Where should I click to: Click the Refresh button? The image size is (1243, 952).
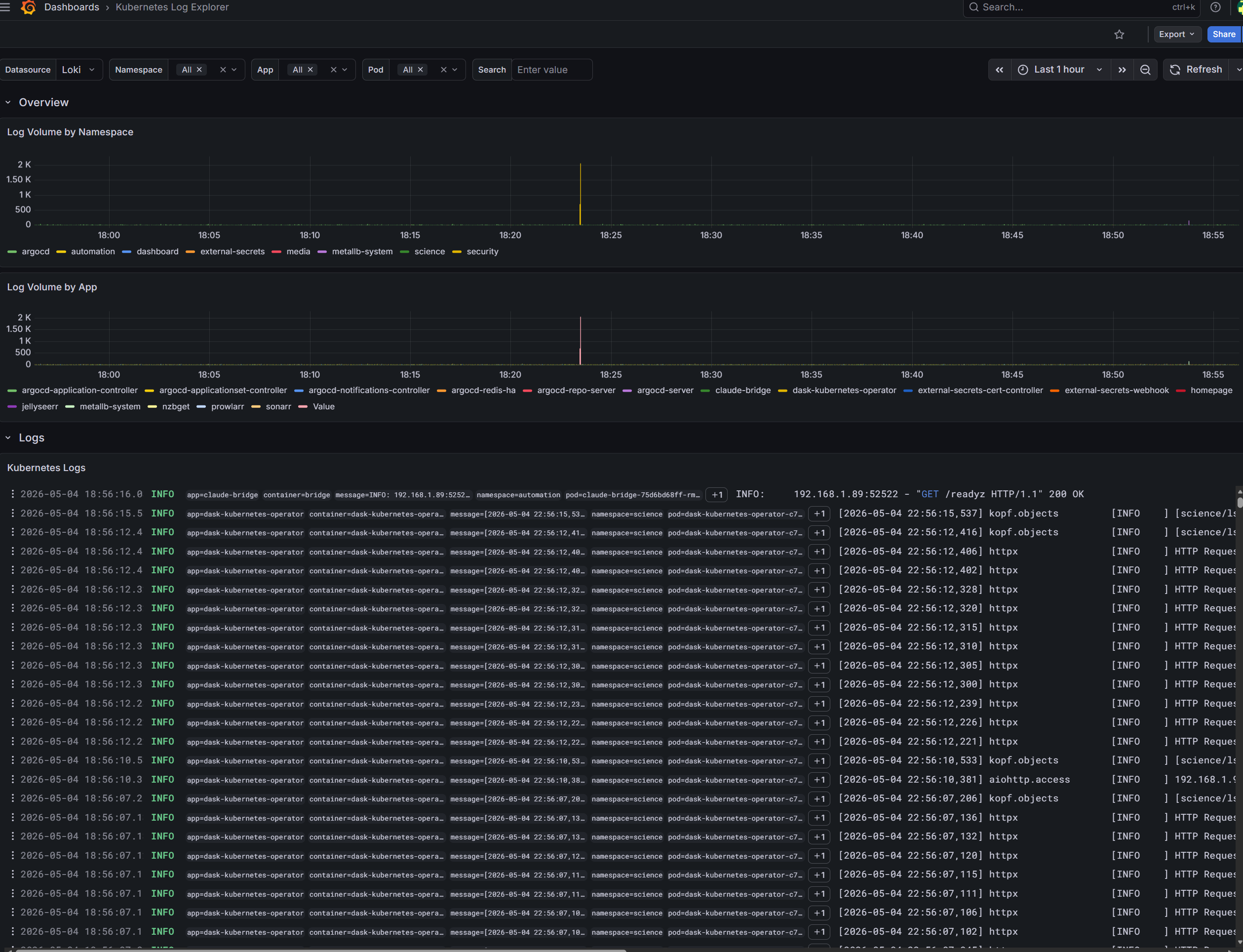[x=1197, y=70]
